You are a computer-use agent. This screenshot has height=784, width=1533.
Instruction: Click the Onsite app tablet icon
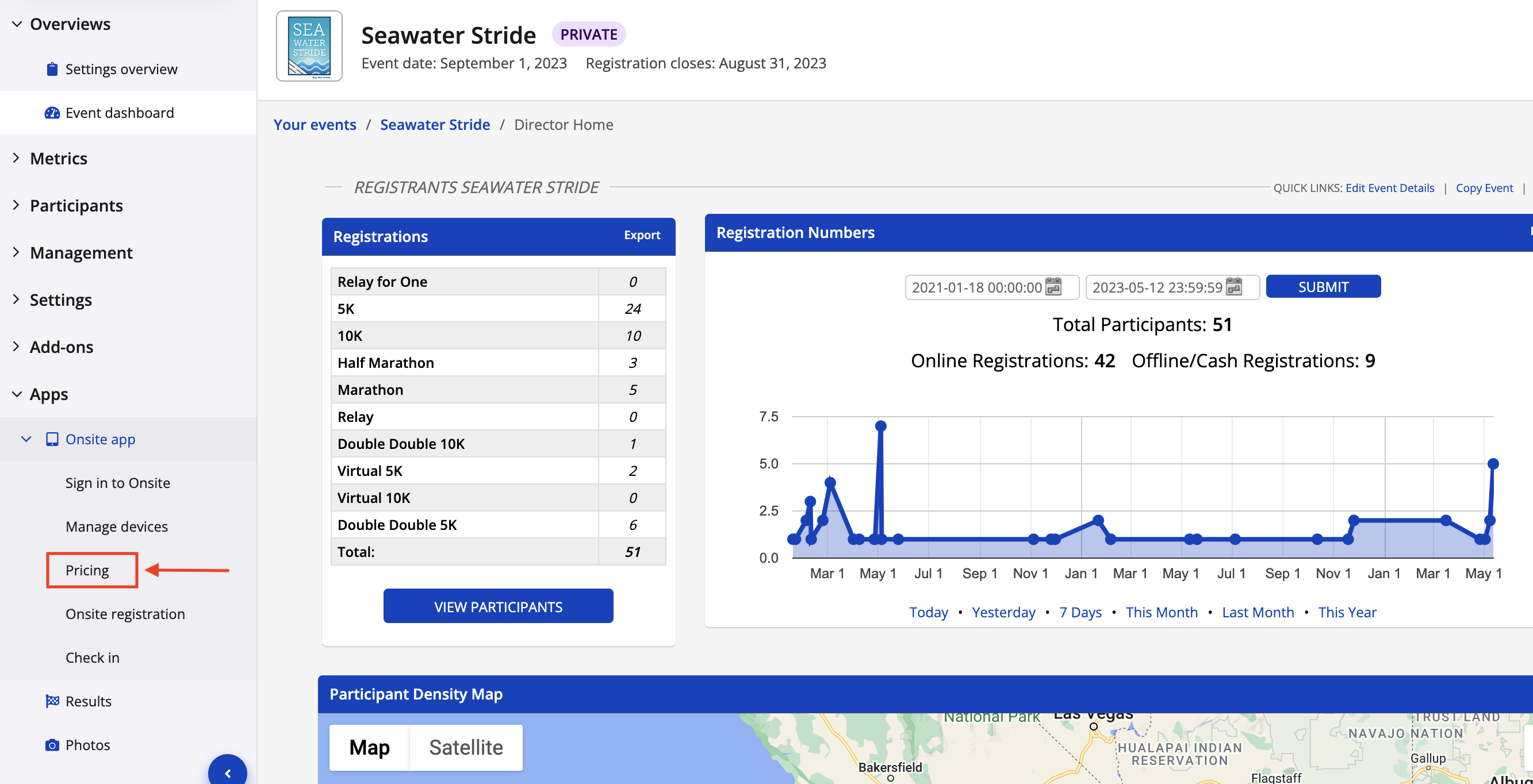point(52,439)
